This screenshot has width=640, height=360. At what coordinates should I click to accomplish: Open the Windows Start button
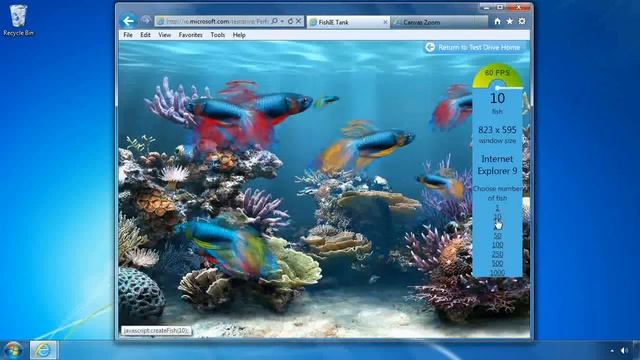tap(13, 350)
